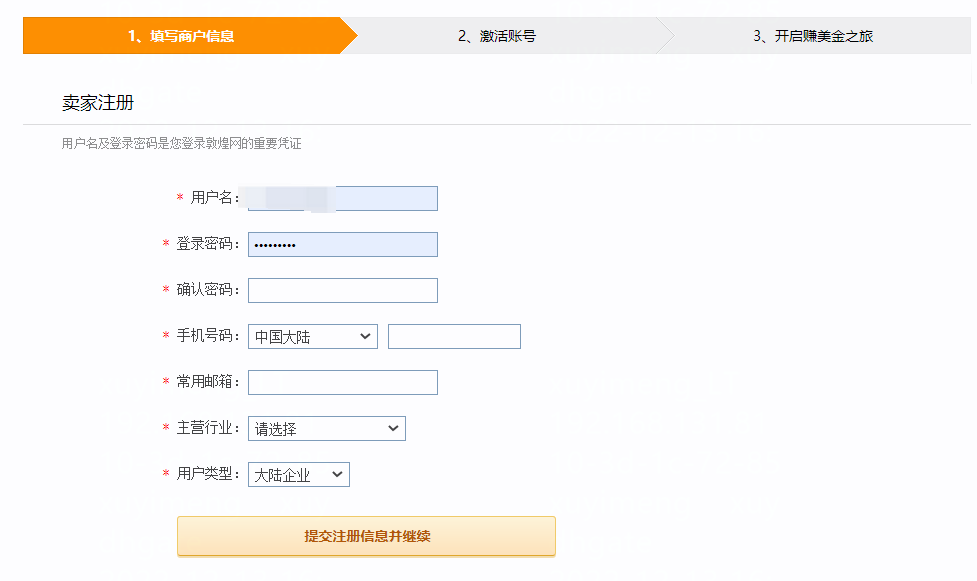Select the 确认密码 confirm password field
977x581 pixels.
pos(342,290)
